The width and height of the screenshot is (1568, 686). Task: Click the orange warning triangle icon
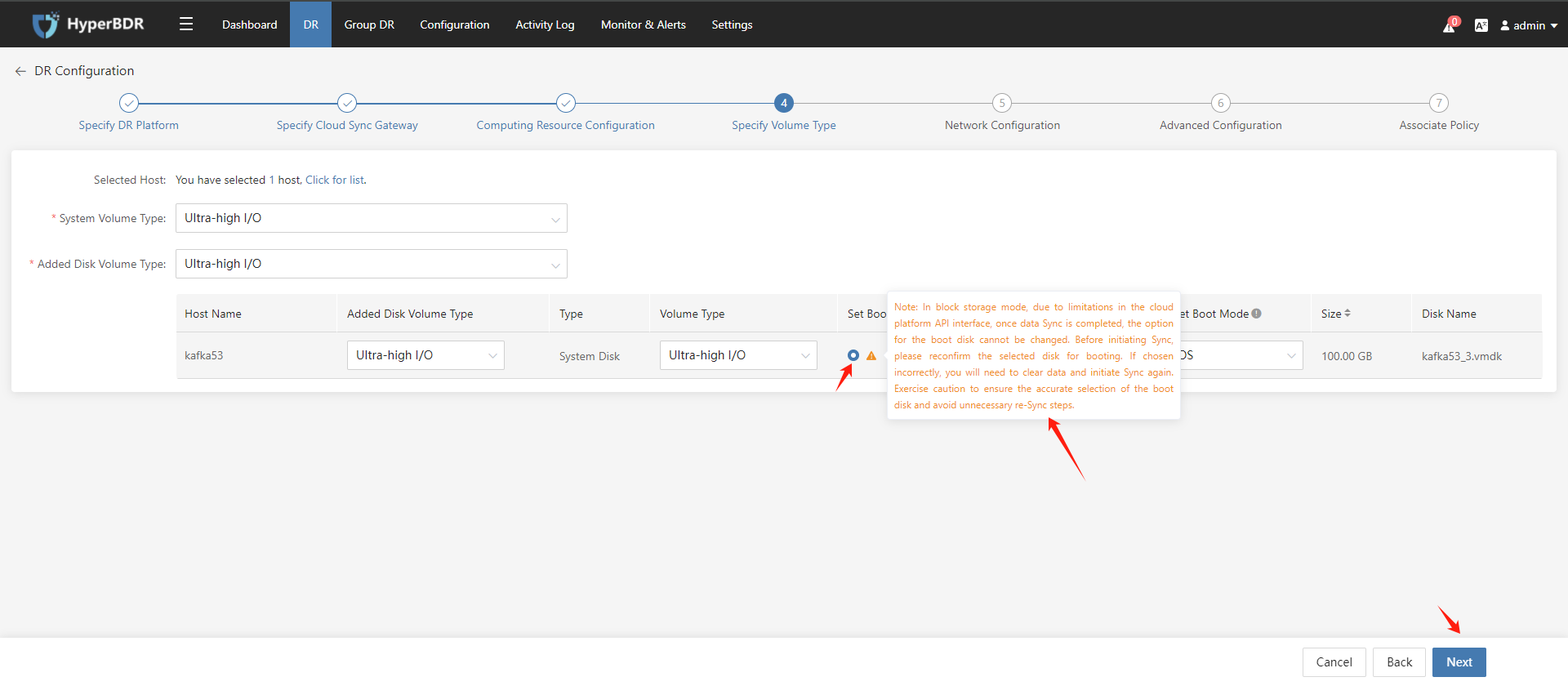click(871, 356)
